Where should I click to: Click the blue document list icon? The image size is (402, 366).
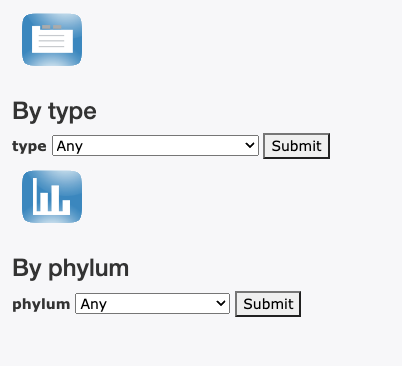[x=52, y=40]
